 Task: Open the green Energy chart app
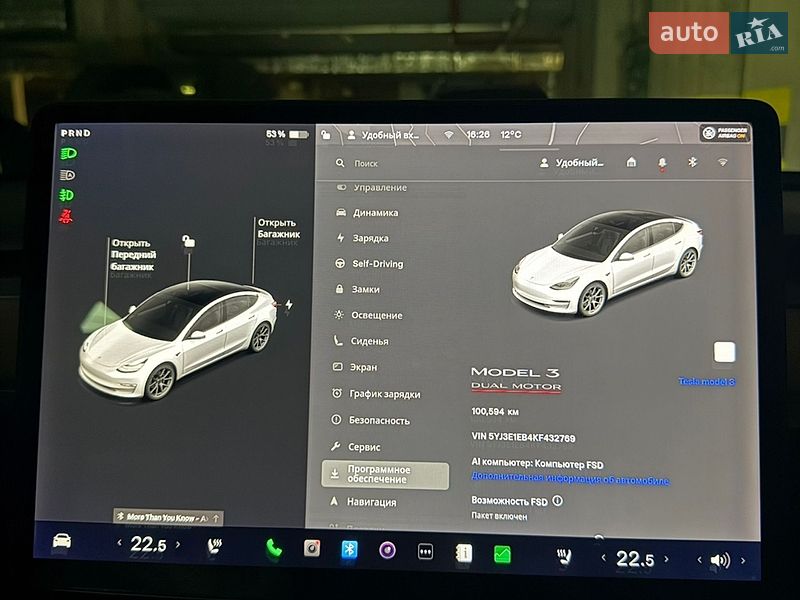coord(503,554)
